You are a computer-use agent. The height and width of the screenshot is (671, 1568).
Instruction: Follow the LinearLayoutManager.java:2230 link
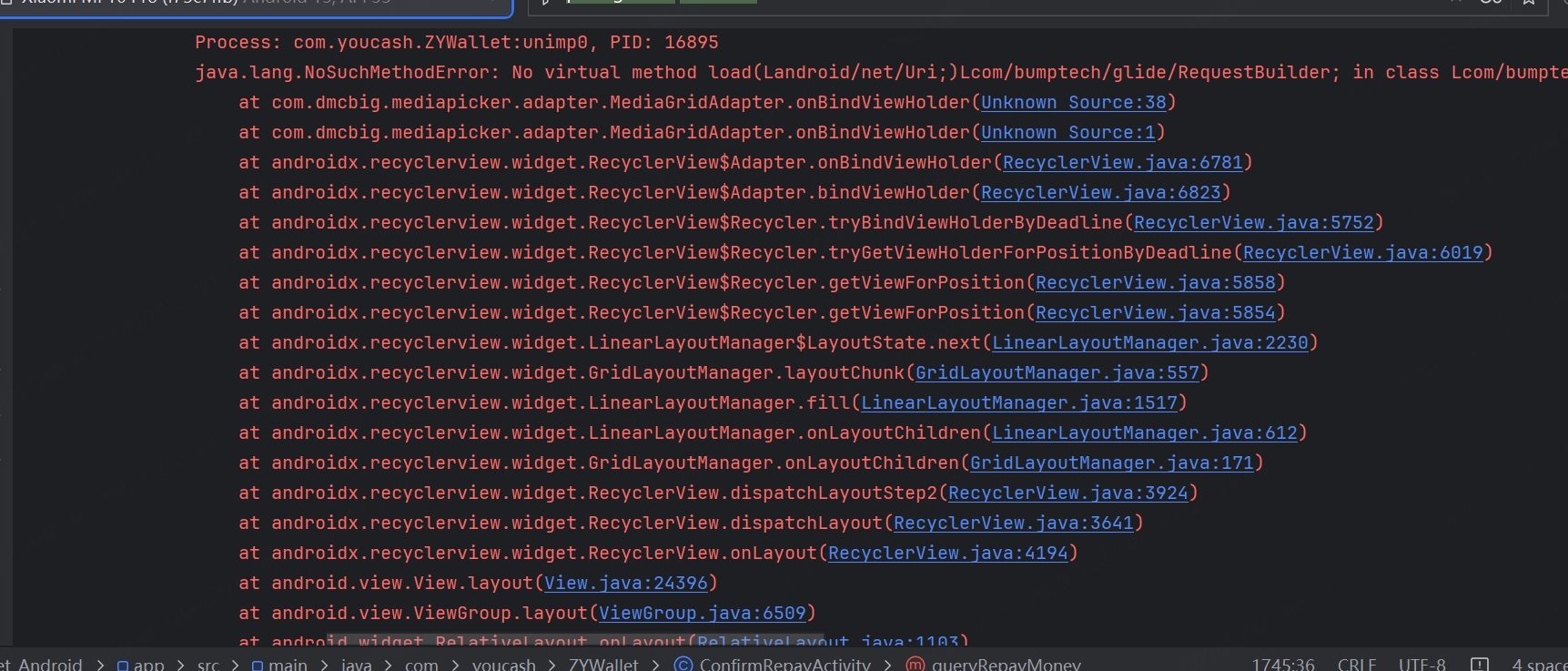pyautogui.click(x=1149, y=342)
